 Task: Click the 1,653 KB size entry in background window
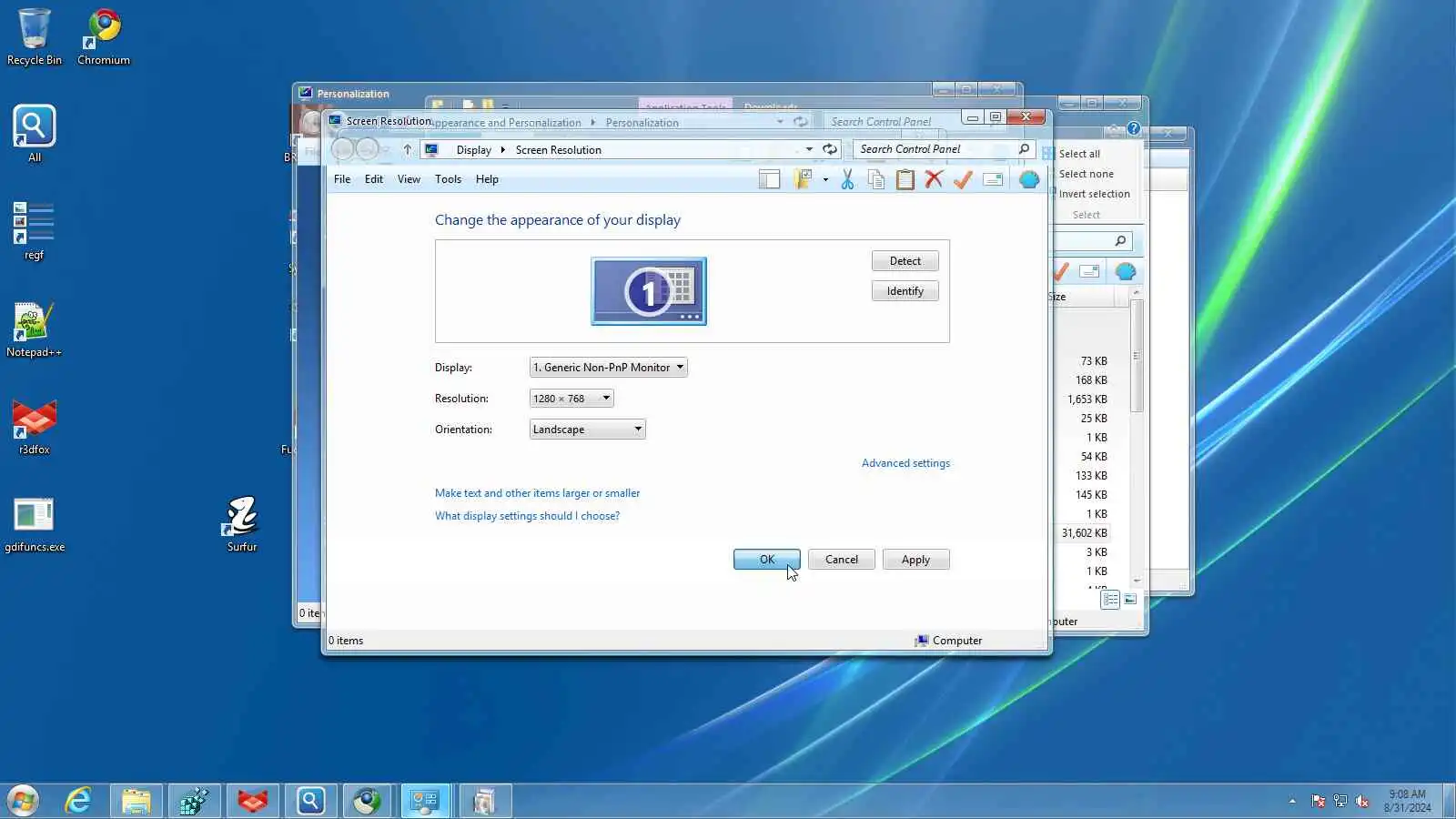pyautogui.click(x=1087, y=399)
